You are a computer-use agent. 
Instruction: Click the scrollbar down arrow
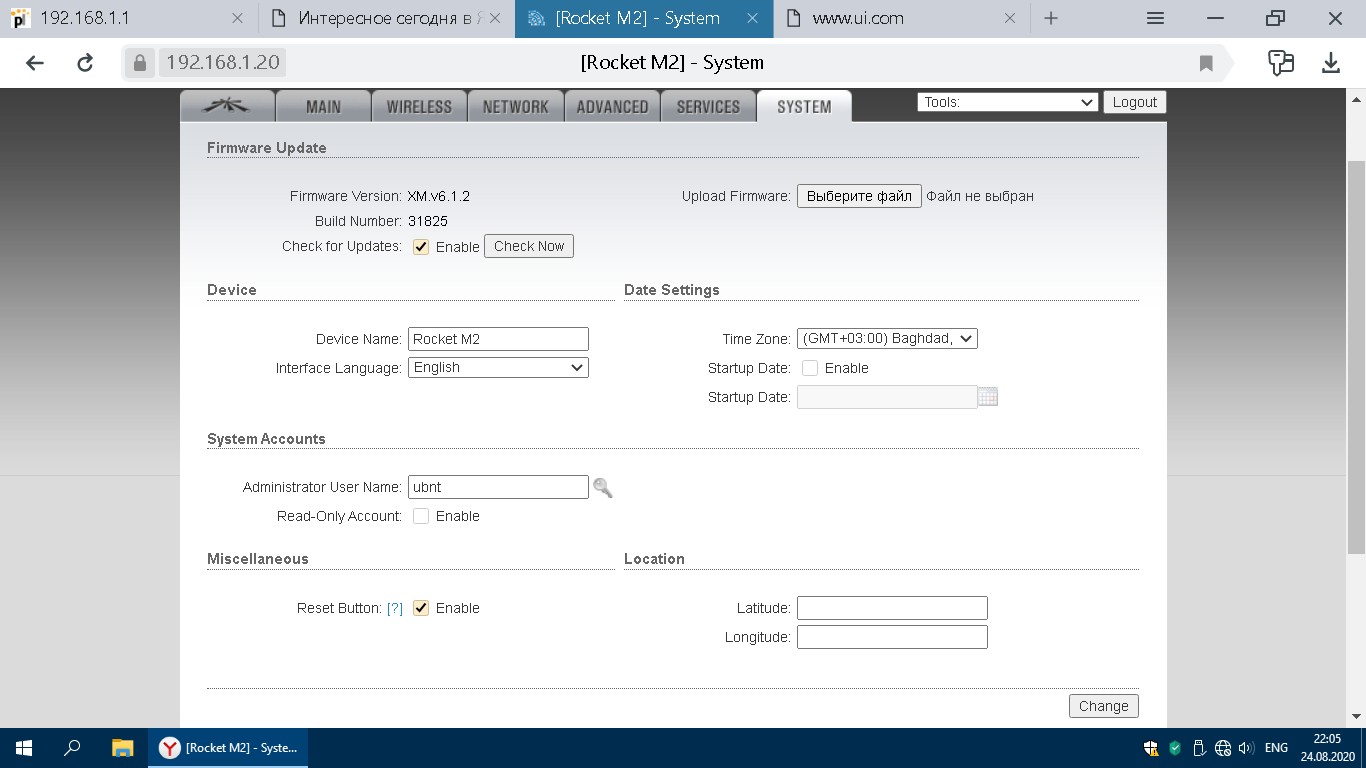(x=1357, y=717)
